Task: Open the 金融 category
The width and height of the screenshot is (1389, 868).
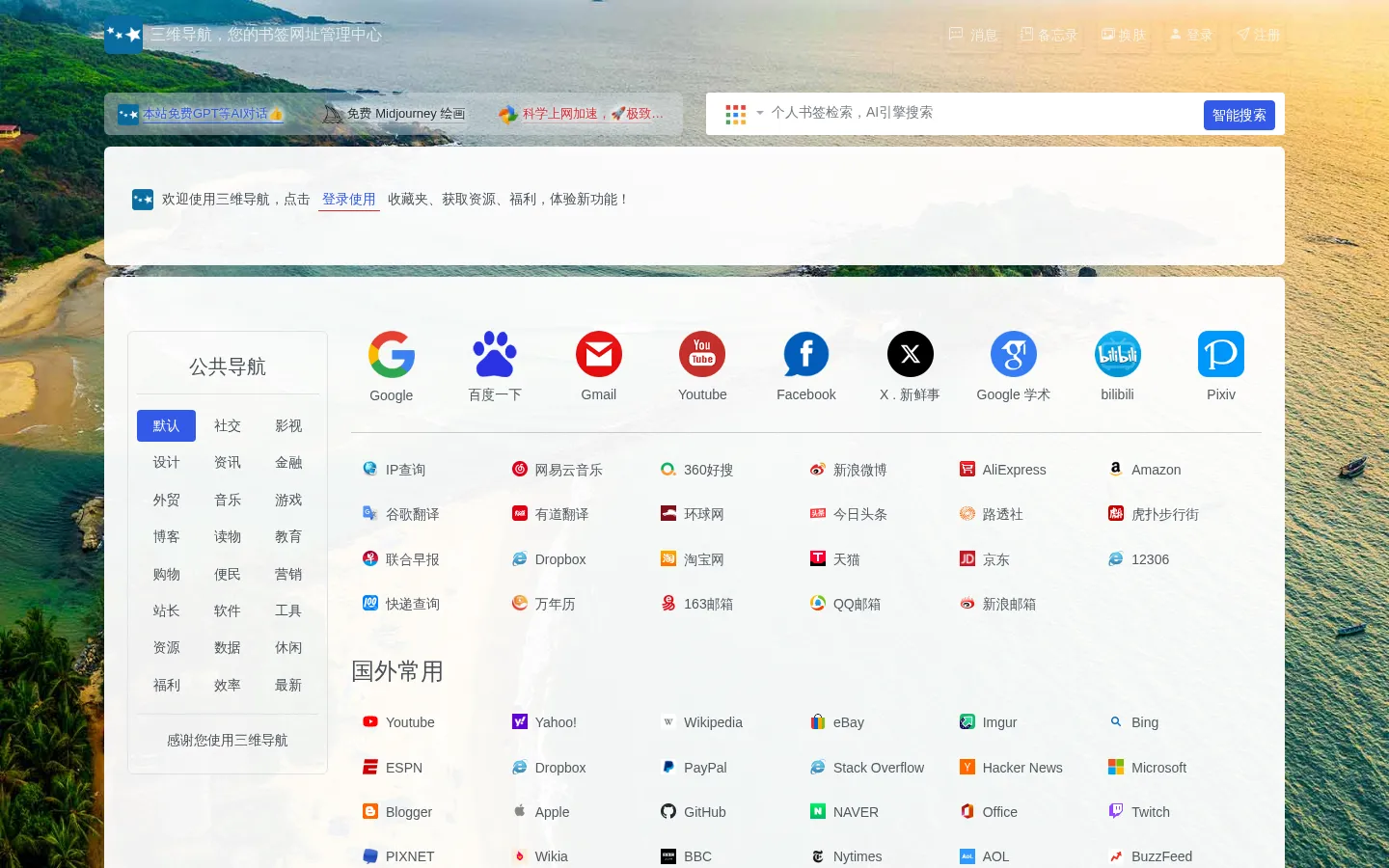Action: click(288, 462)
